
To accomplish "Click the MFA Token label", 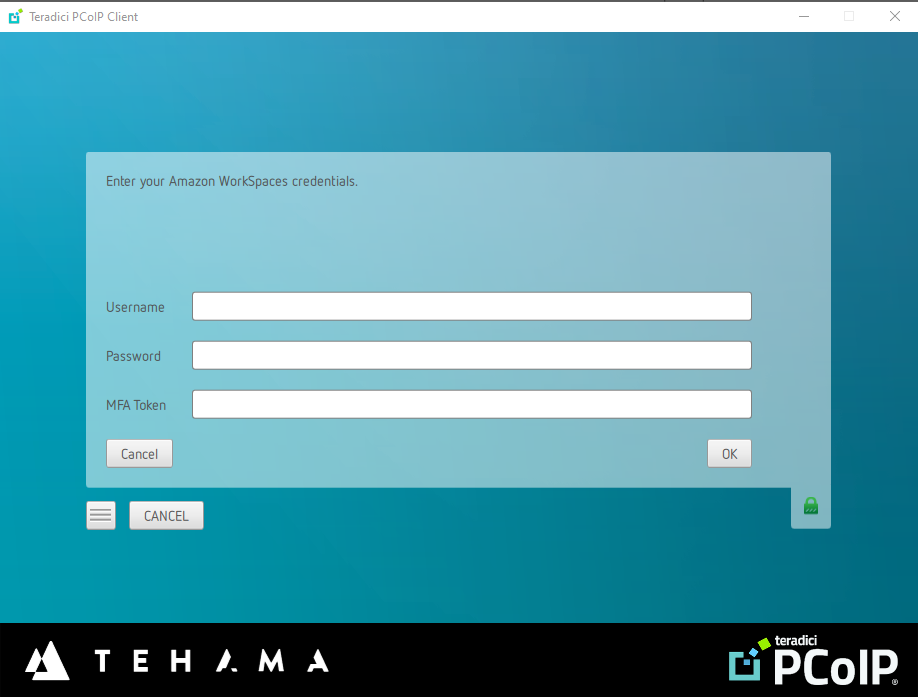I will click(x=136, y=405).
